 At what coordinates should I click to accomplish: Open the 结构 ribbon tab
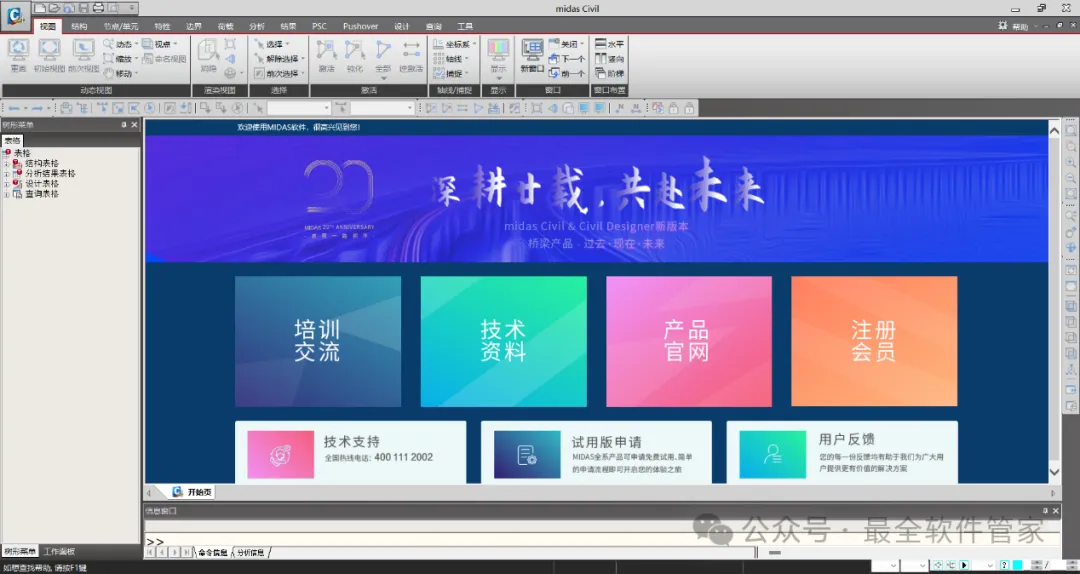[79, 26]
